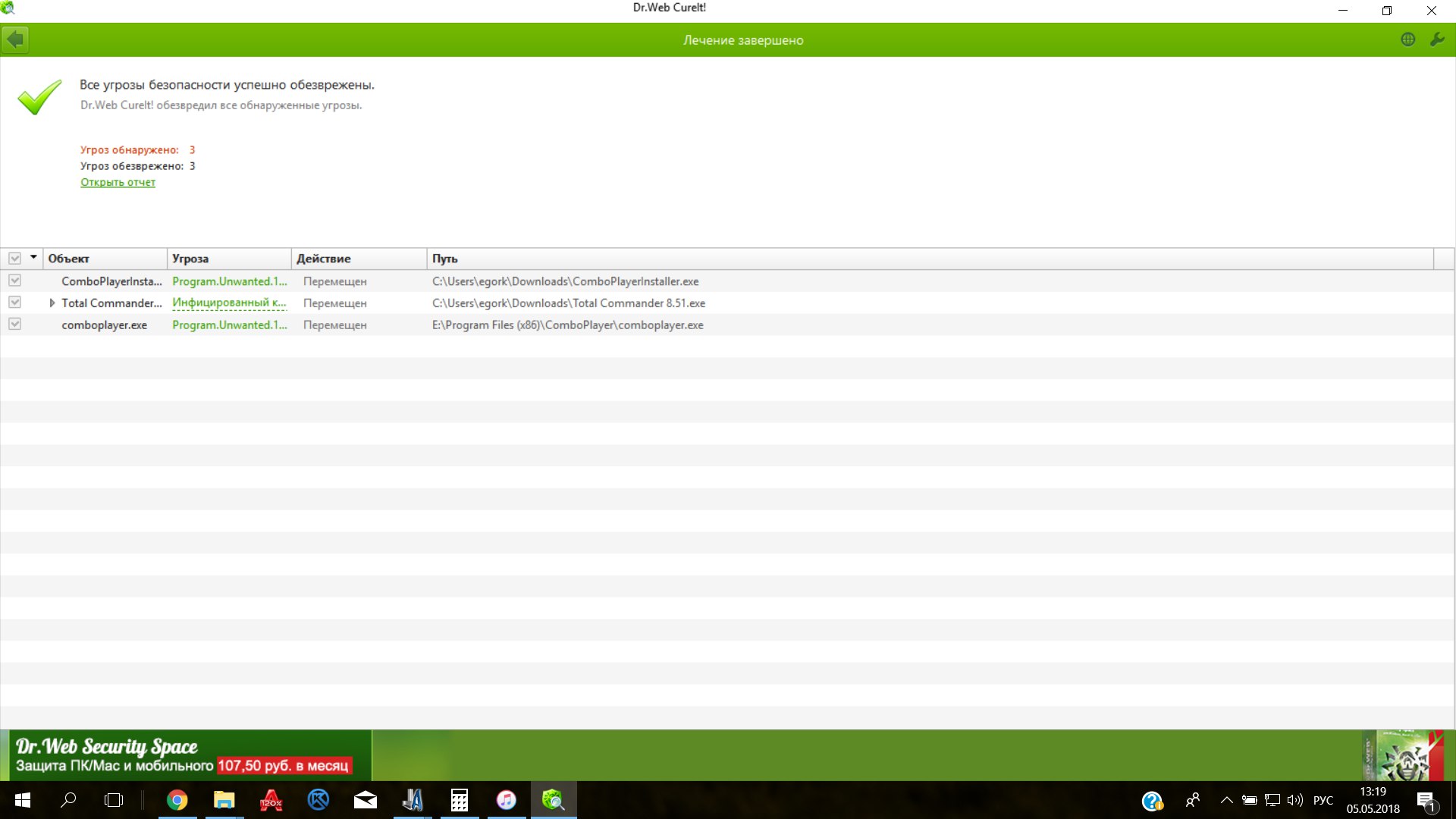Screen dimensions: 1456x819
Task: Expand the Total Commander tree row
Action: tap(52, 303)
